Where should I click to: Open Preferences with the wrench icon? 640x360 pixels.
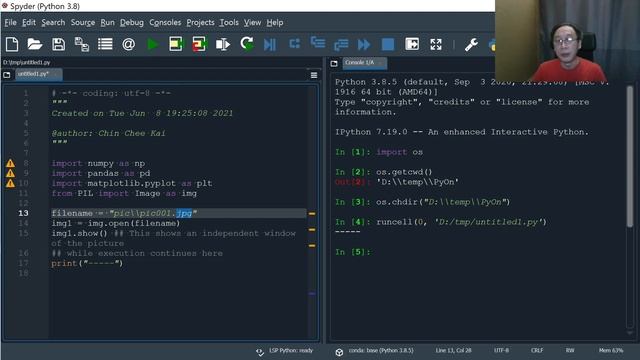471,44
